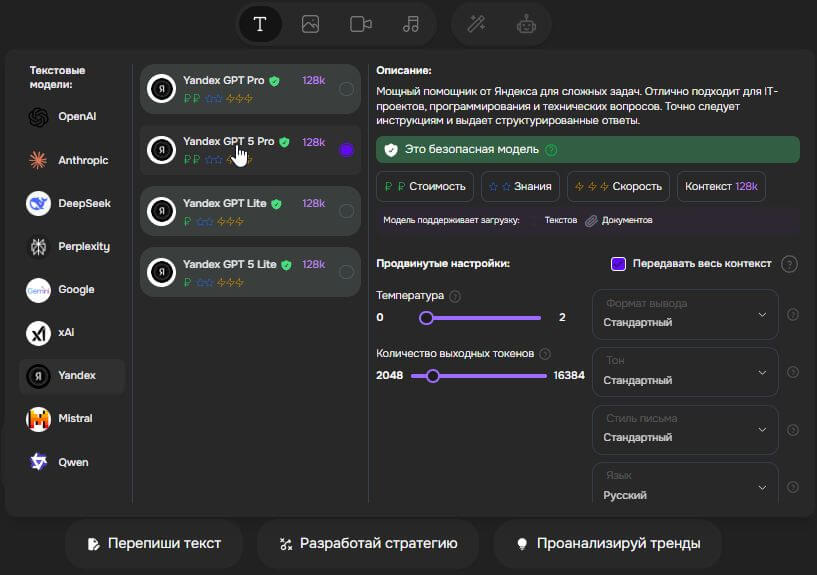Click help icon beside Тон dropdown
The width and height of the screenshot is (817, 575).
tap(793, 372)
